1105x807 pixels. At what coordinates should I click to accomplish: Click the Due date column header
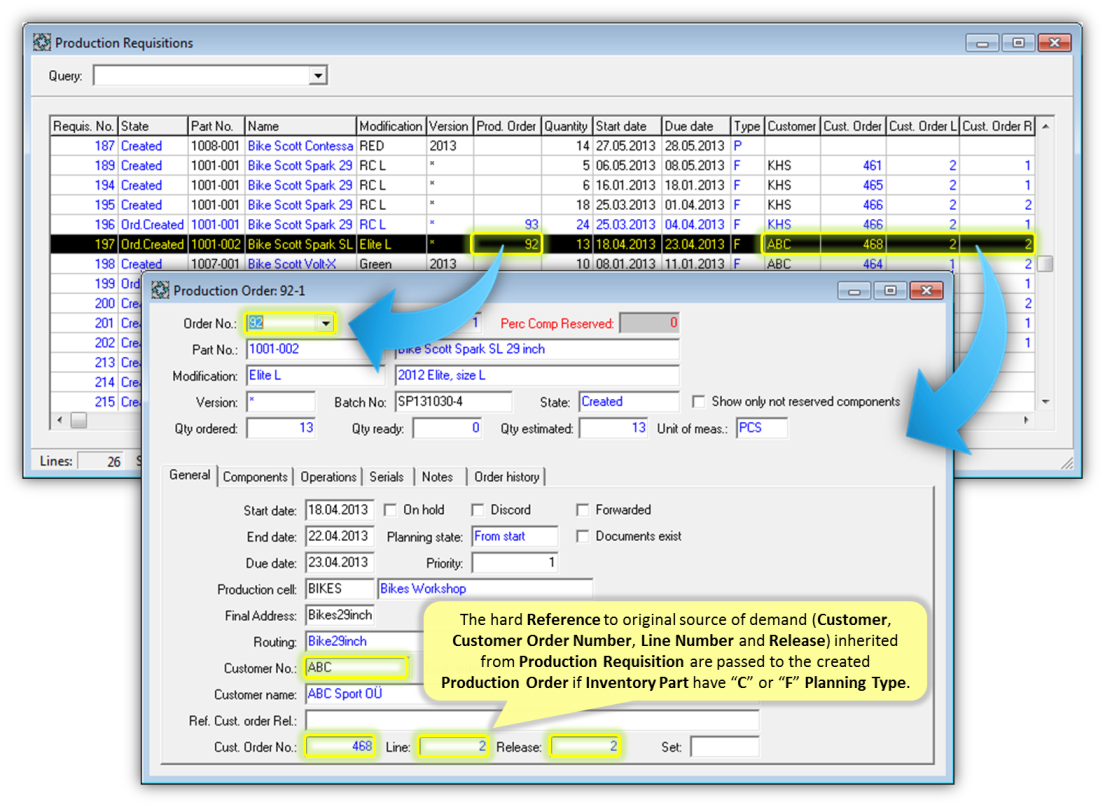click(696, 126)
